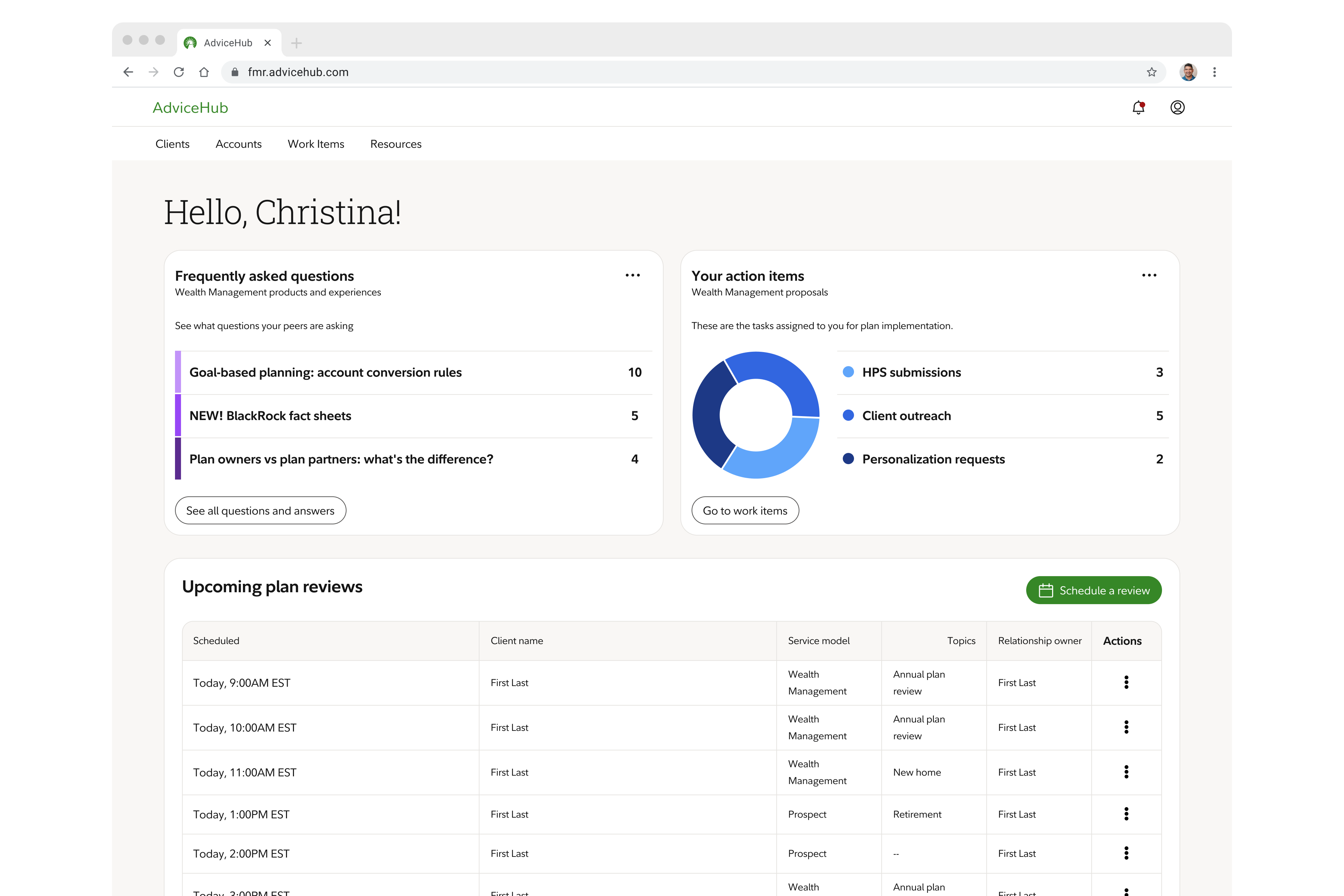This screenshot has height=896, width=1344.
Task: Open the notifications bell icon
Action: [1138, 107]
